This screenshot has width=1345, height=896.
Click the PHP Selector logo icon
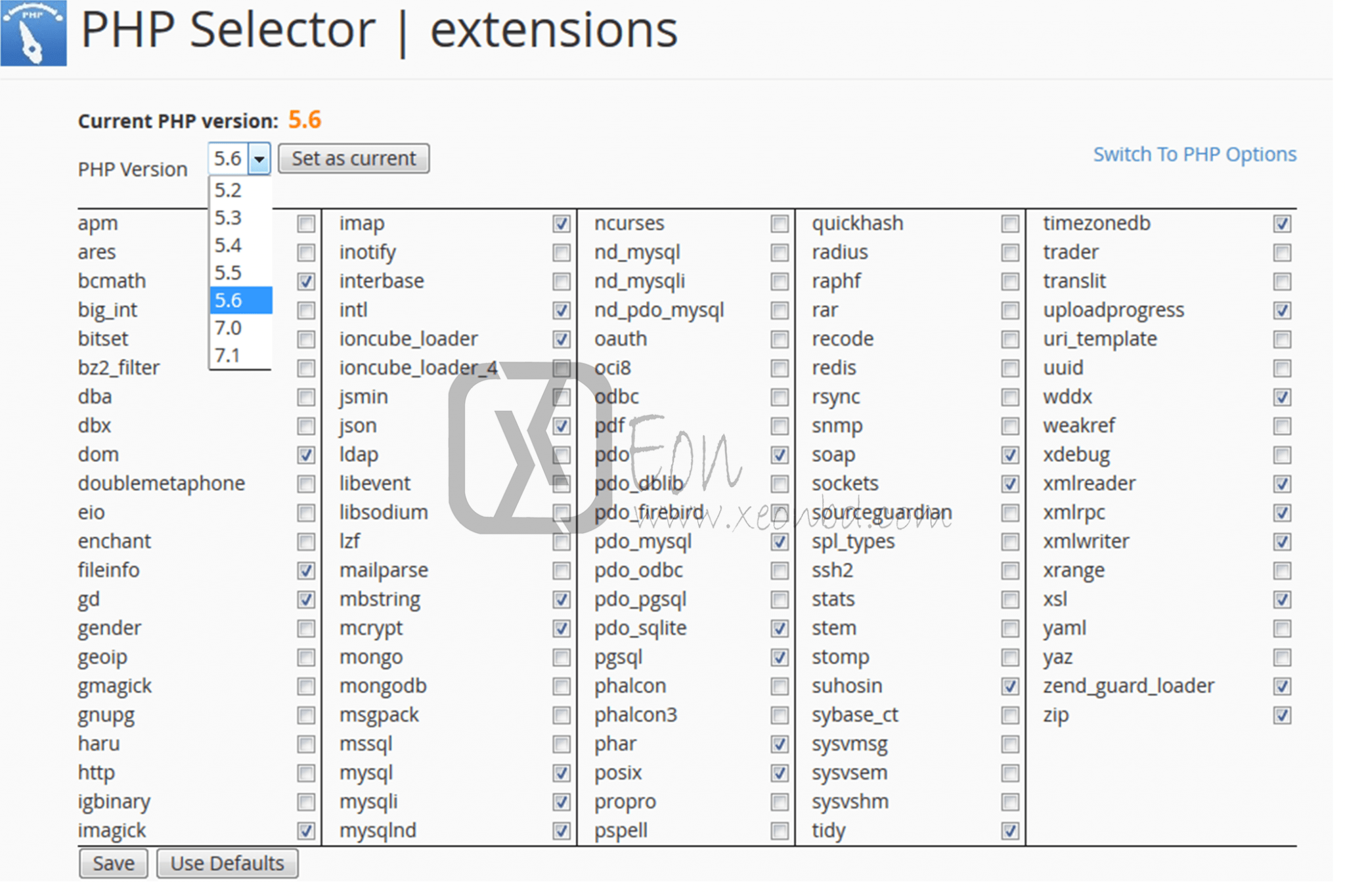33,34
